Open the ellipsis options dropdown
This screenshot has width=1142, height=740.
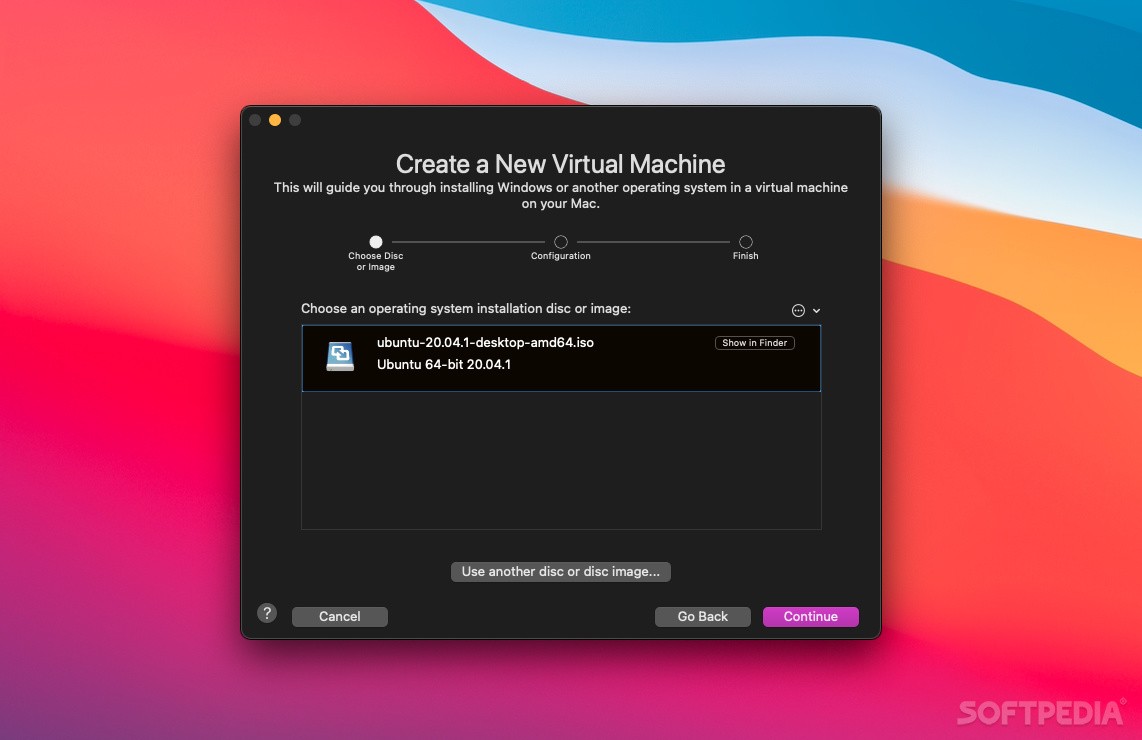tap(806, 310)
